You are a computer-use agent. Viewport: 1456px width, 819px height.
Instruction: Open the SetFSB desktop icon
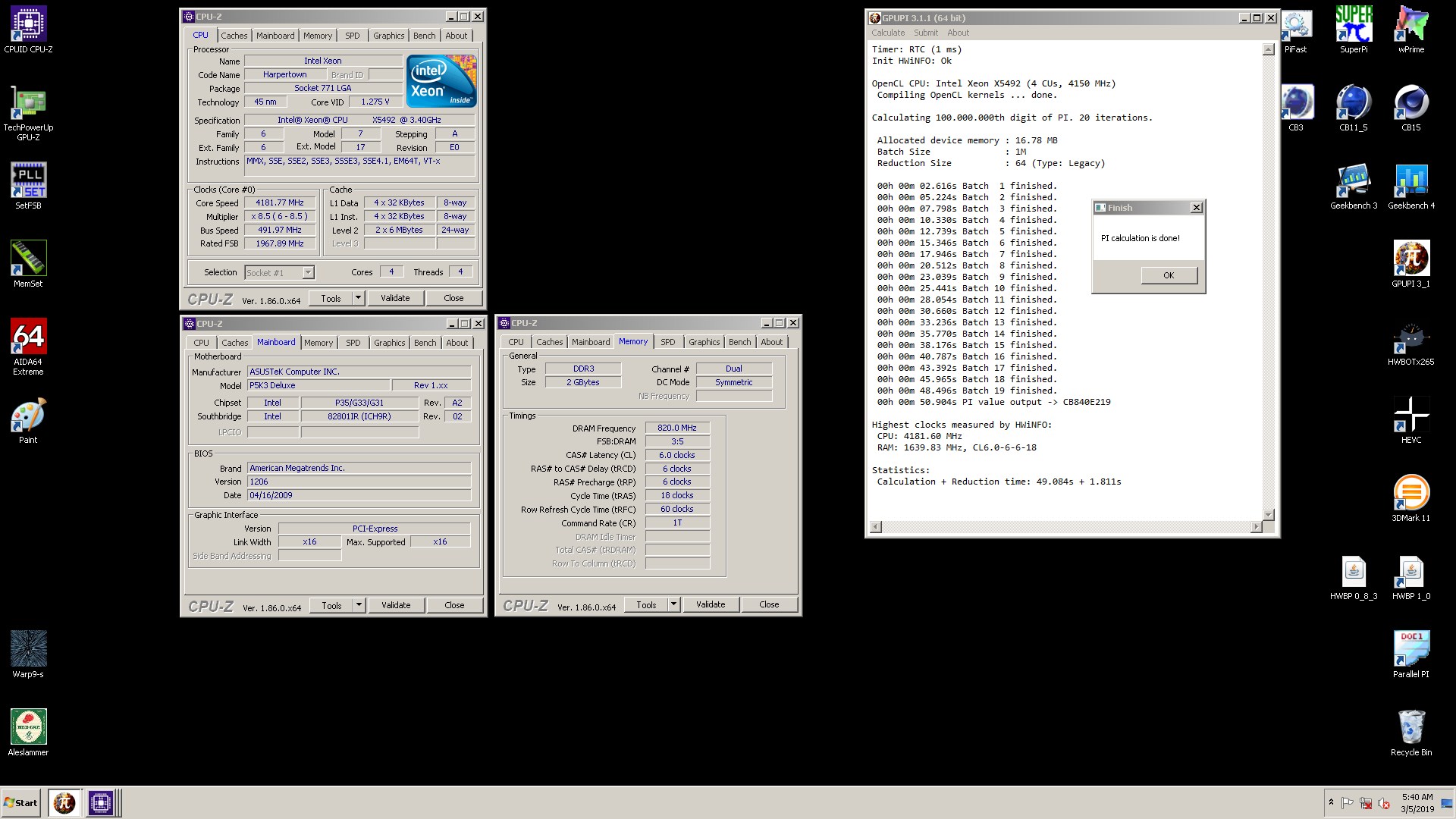click(28, 186)
